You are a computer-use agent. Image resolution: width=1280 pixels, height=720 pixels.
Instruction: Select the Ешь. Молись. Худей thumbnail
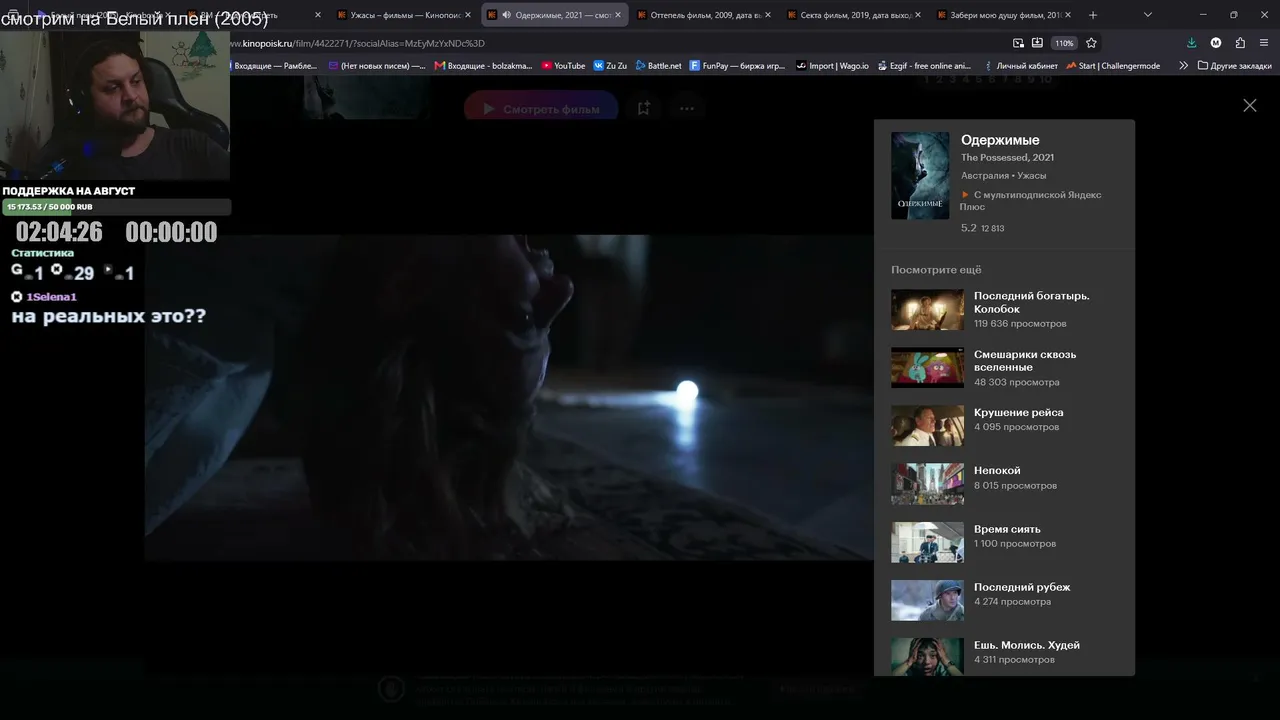coord(927,657)
